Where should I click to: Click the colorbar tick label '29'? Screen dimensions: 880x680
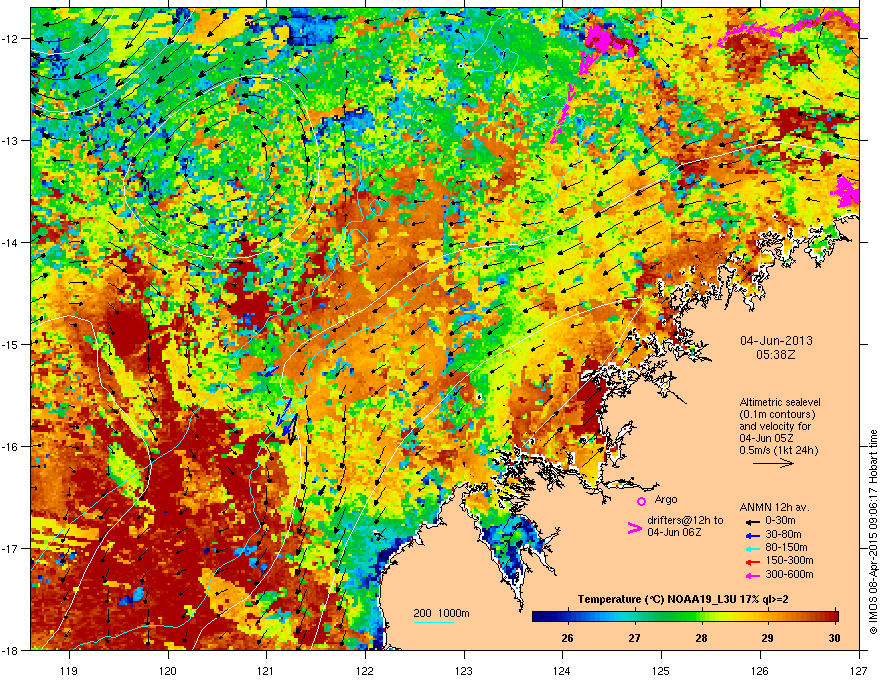point(767,638)
